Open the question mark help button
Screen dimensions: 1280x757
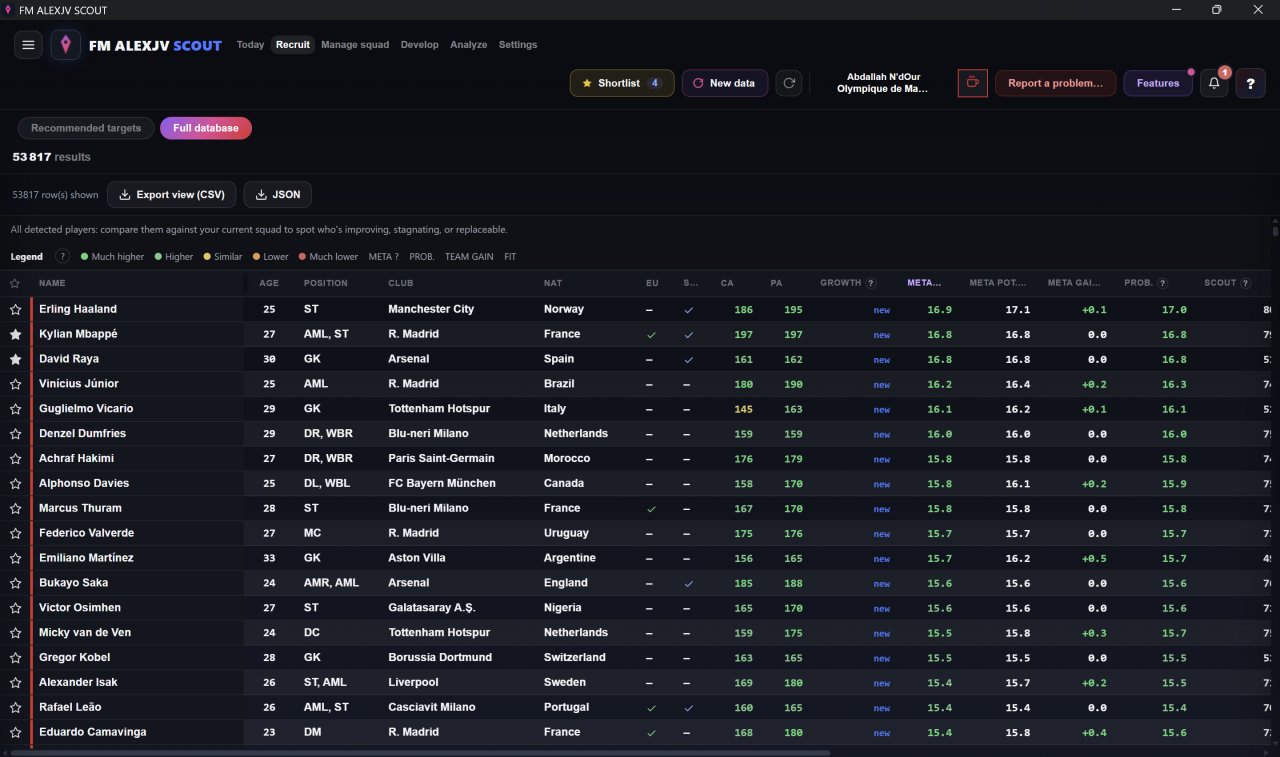pos(1250,83)
